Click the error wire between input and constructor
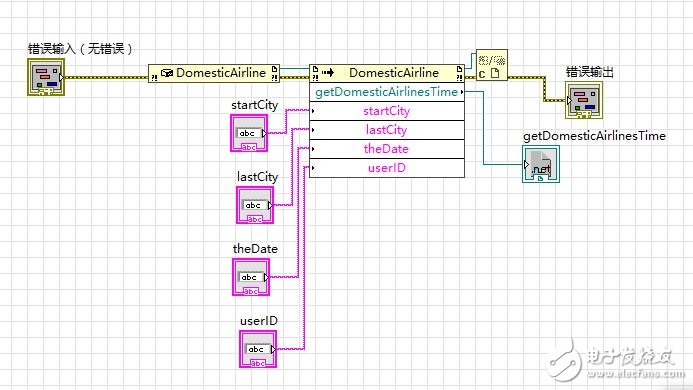Image resolution: width=693 pixels, height=390 pixels. [106, 77]
